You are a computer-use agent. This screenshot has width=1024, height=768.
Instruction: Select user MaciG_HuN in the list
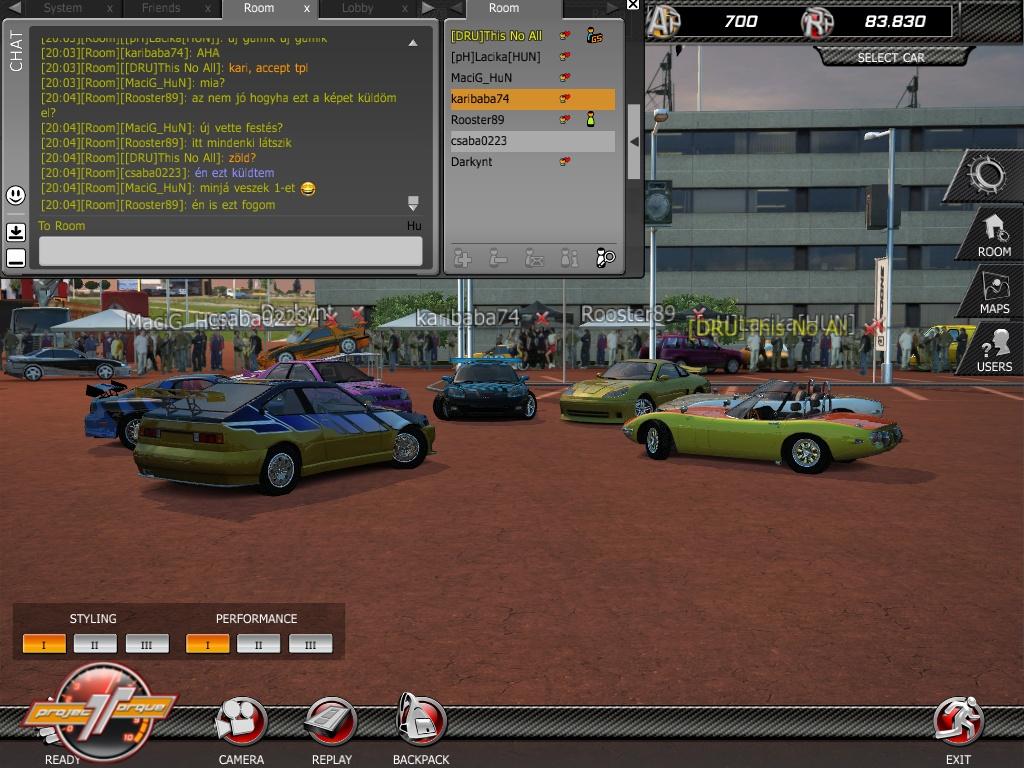[x=532, y=78]
